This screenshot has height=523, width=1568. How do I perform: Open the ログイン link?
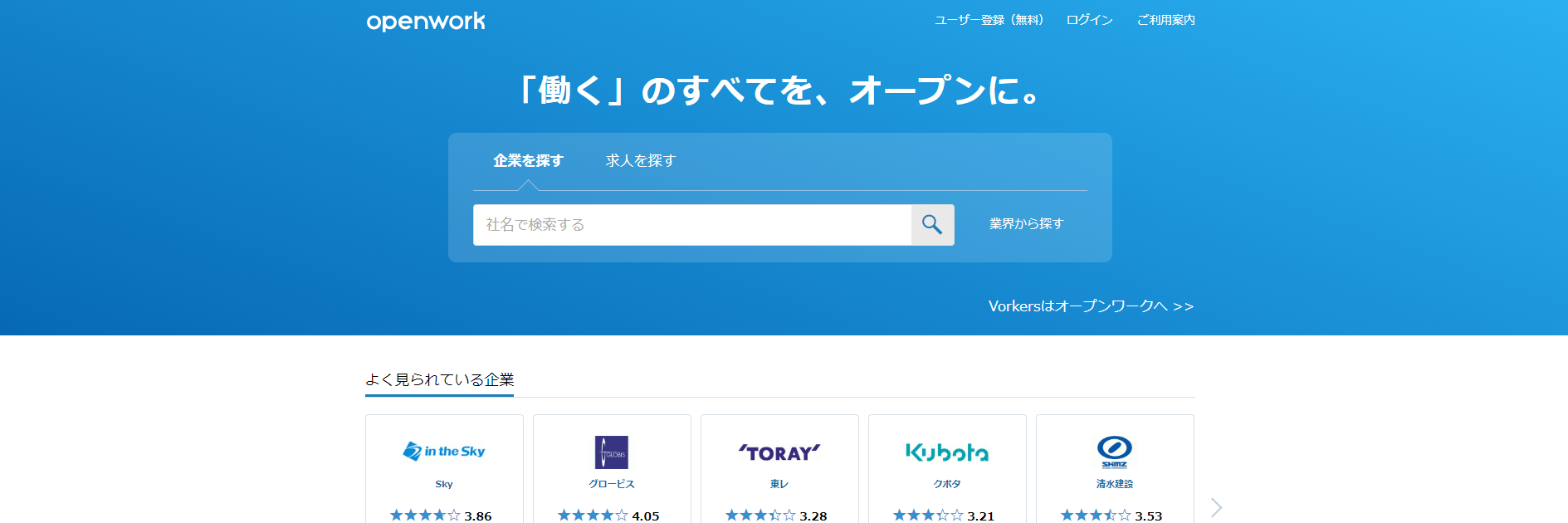coord(1090,20)
